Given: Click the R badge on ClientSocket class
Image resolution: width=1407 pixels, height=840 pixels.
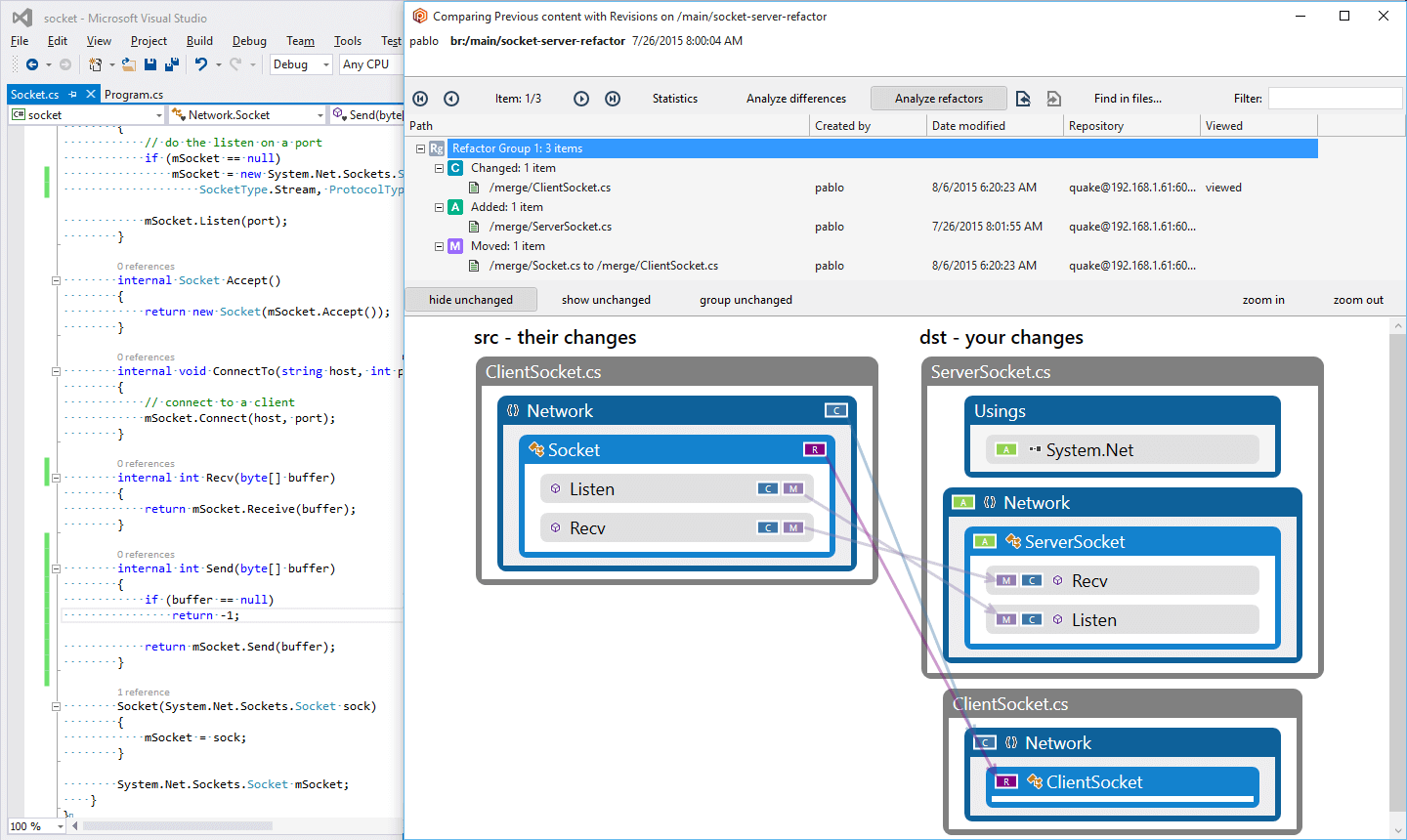Looking at the screenshot, I should click(1005, 781).
